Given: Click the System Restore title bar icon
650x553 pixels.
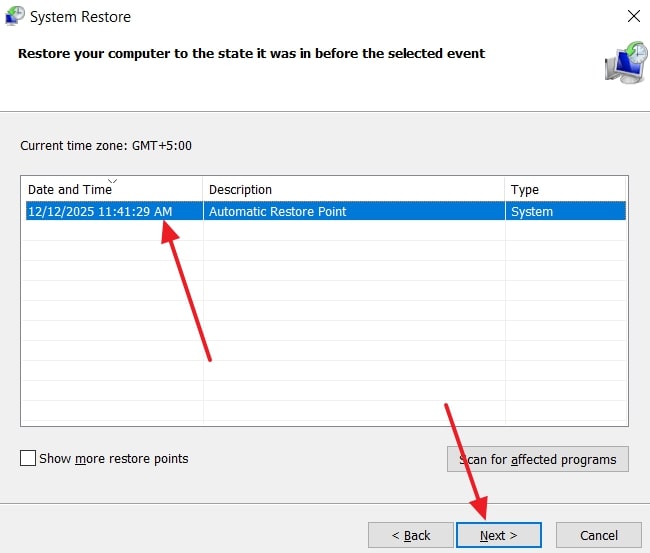Looking at the screenshot, I should tap(15, 16).
